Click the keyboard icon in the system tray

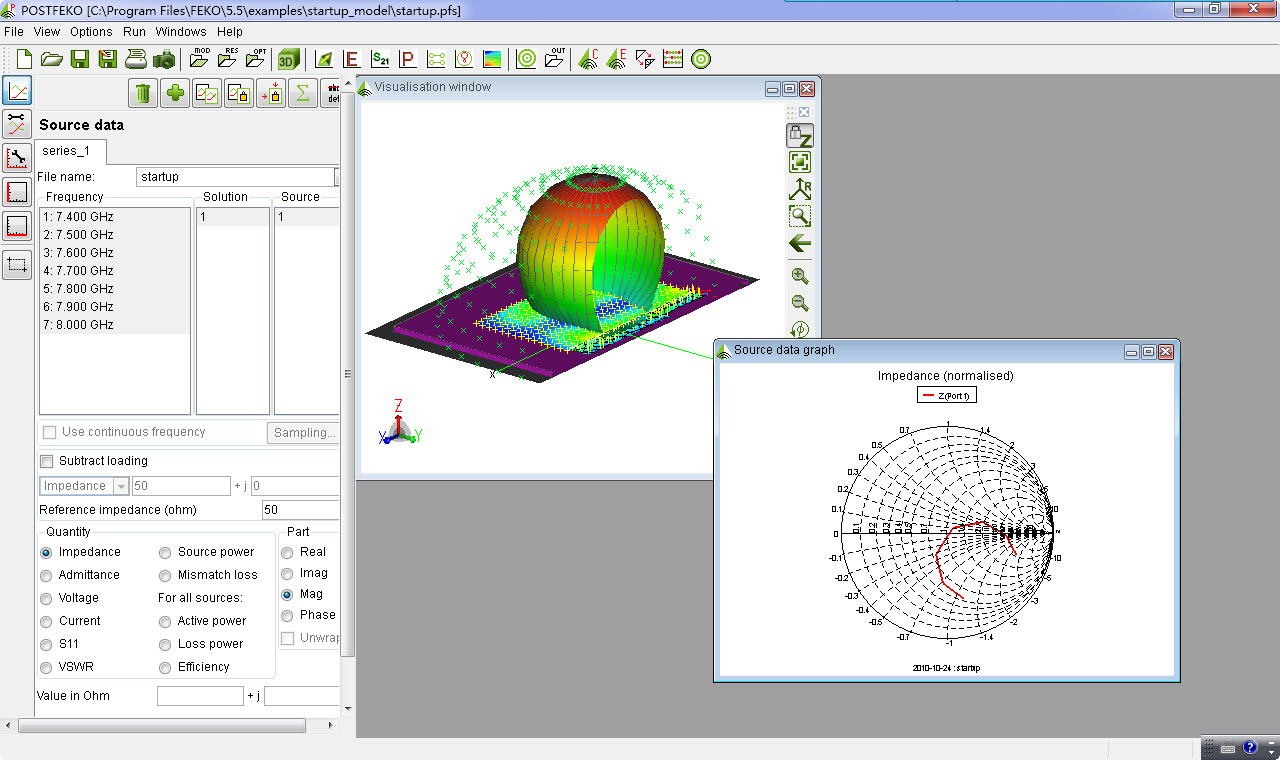[x=1227, y=748]
